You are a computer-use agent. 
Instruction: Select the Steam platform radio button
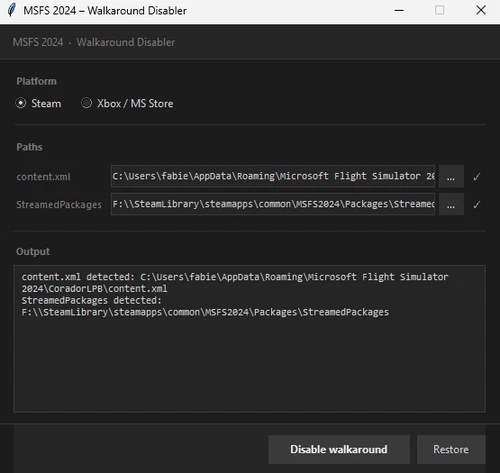[21, 103]
